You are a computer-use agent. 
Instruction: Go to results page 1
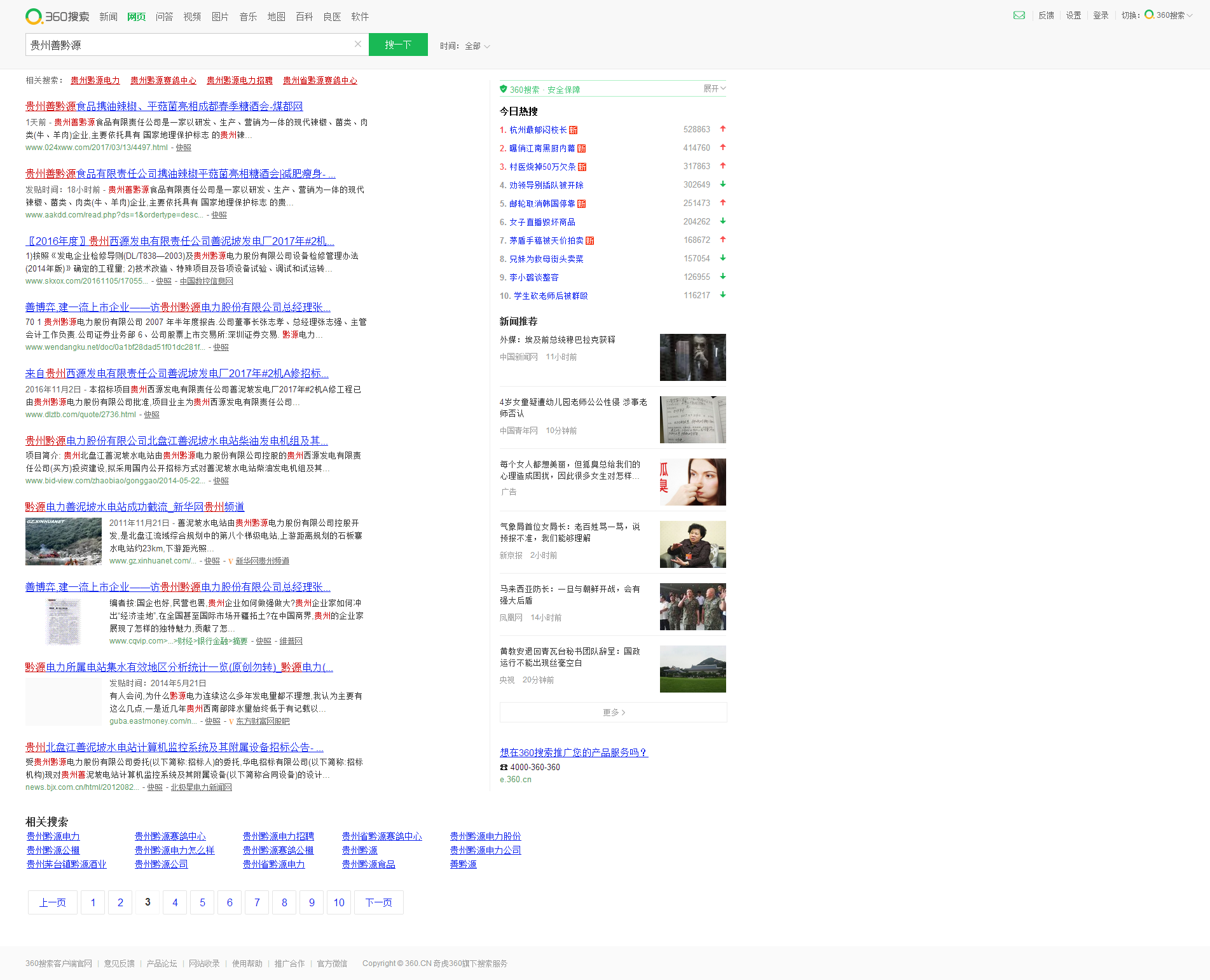click(x=93, y=902)
